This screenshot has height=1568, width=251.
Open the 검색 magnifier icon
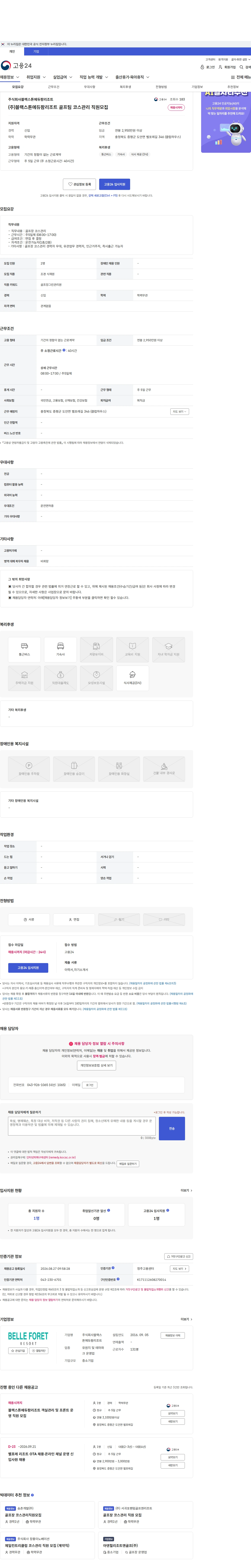[241, 67]
